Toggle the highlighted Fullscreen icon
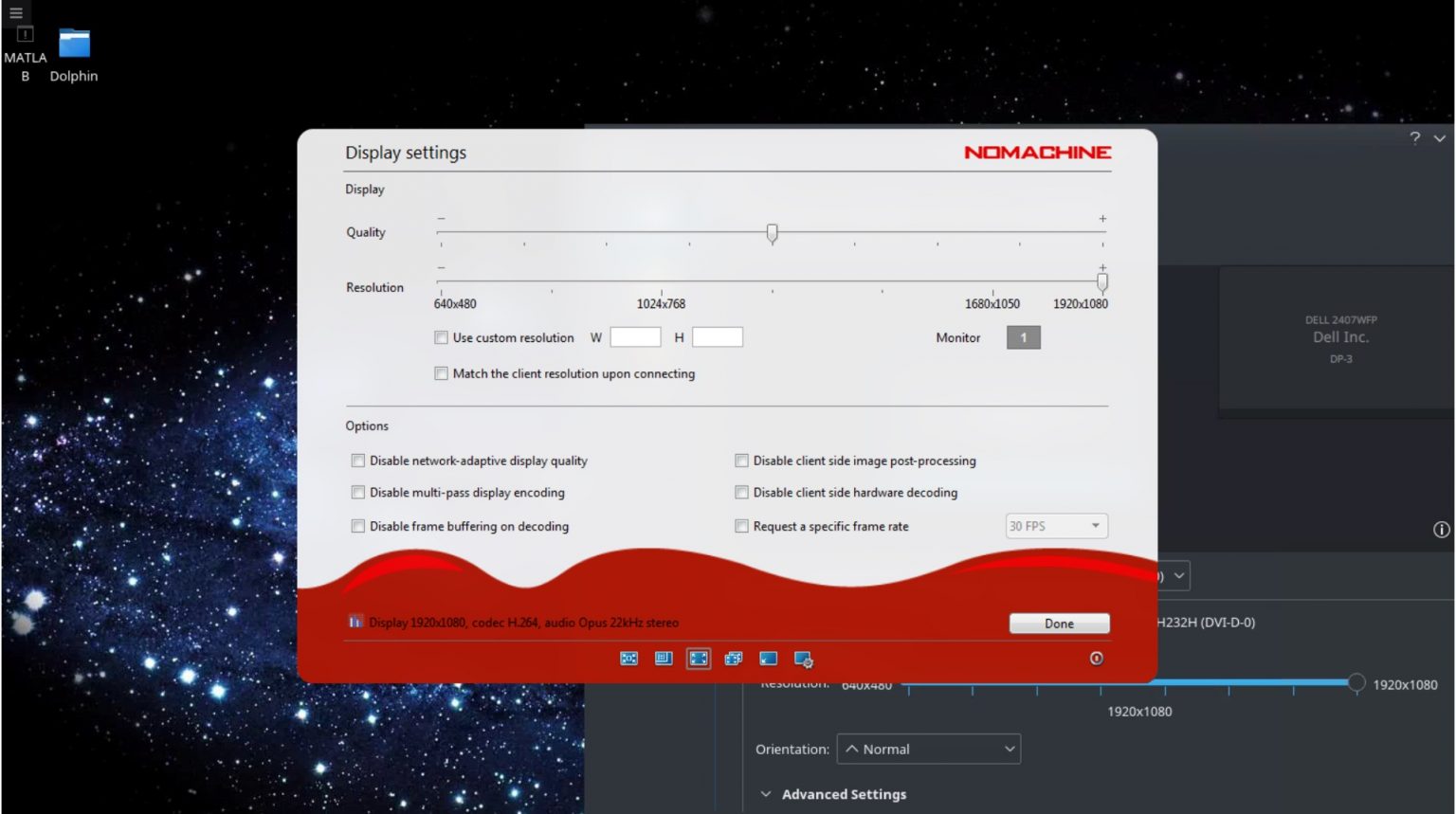 pyautogui.click(x=699, y=659)
